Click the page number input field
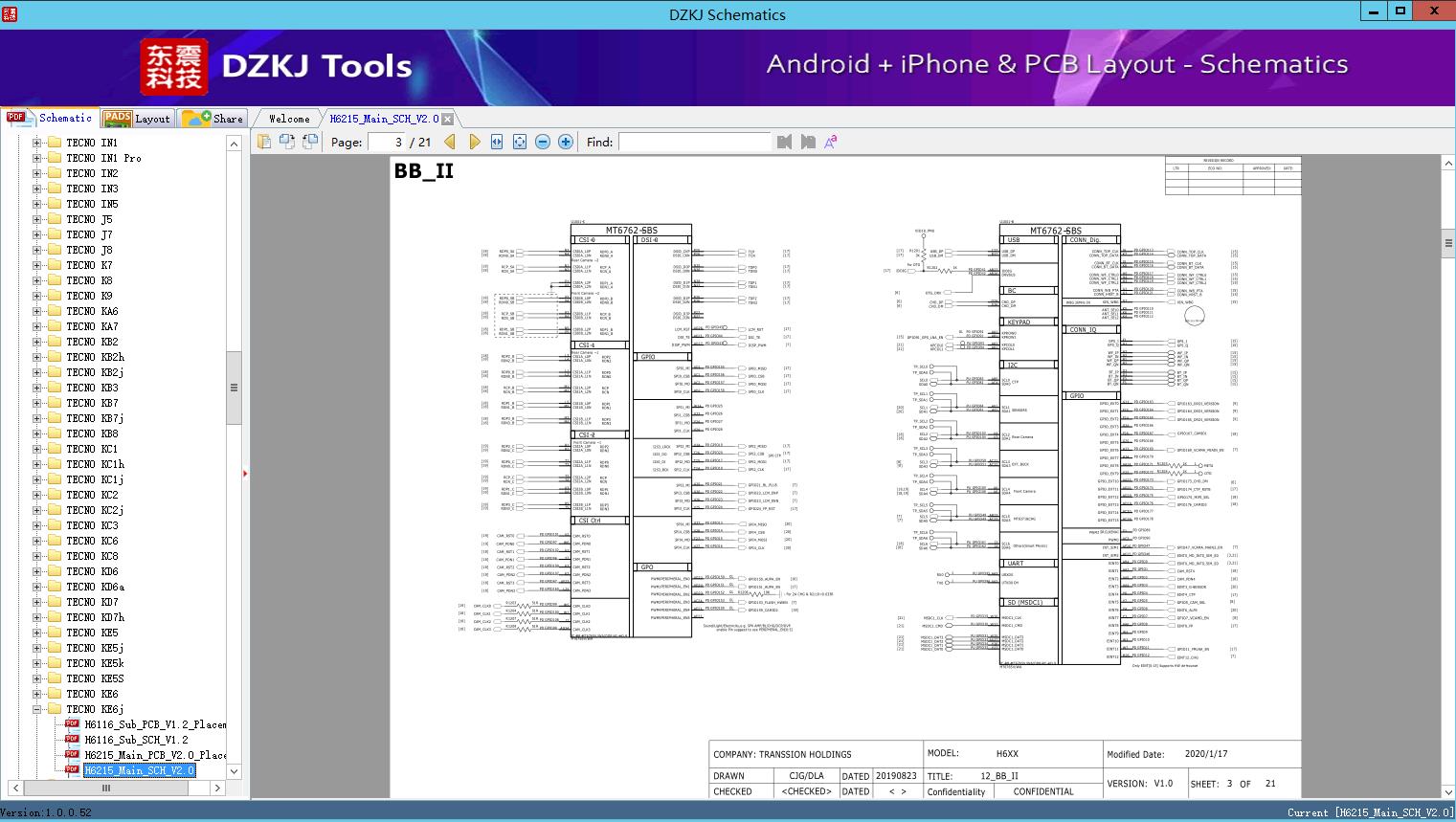The width and height of the screenshot is (1456, 822). [387, 142]
